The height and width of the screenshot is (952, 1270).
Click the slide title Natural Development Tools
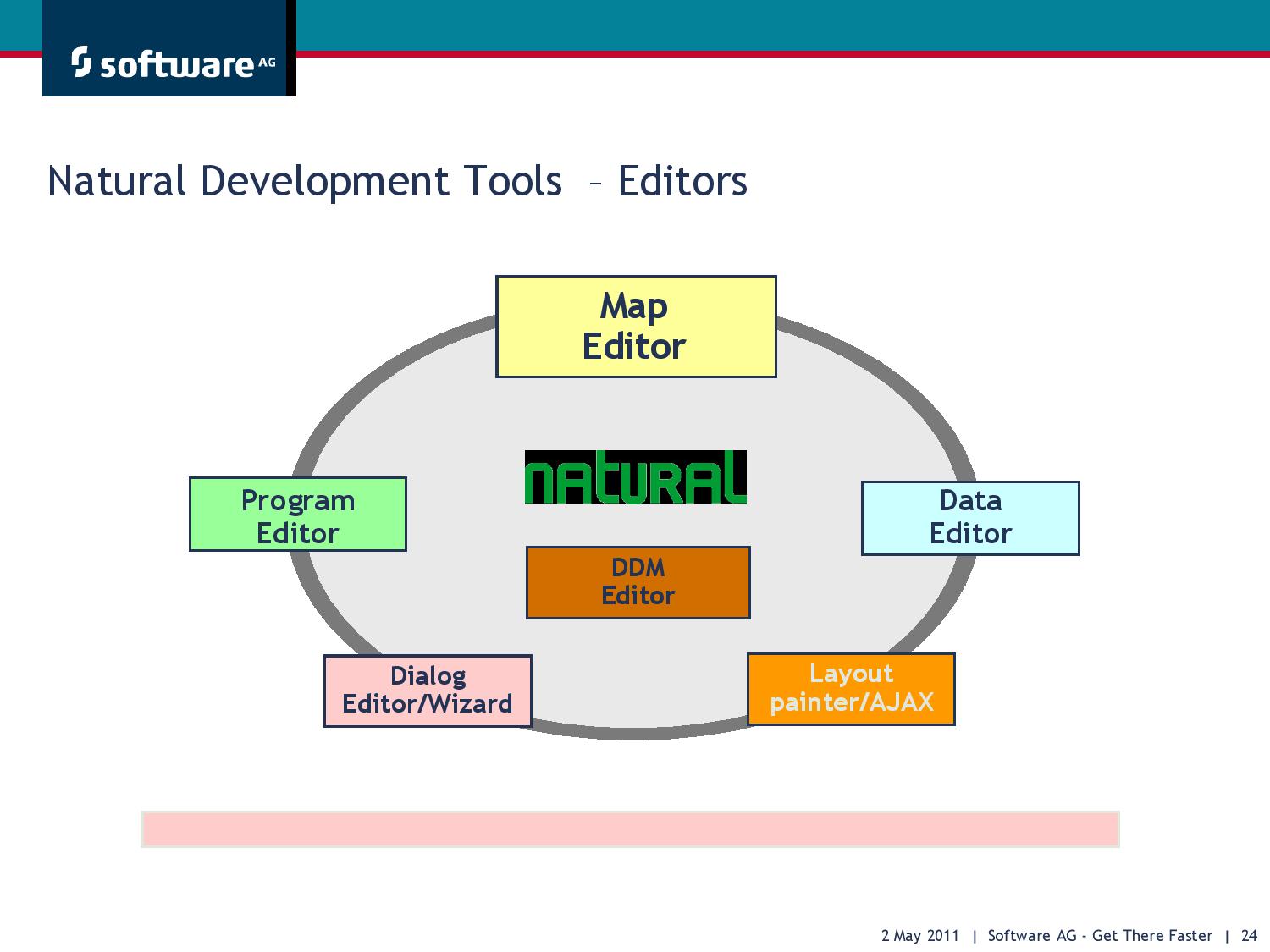coord(305,181)
